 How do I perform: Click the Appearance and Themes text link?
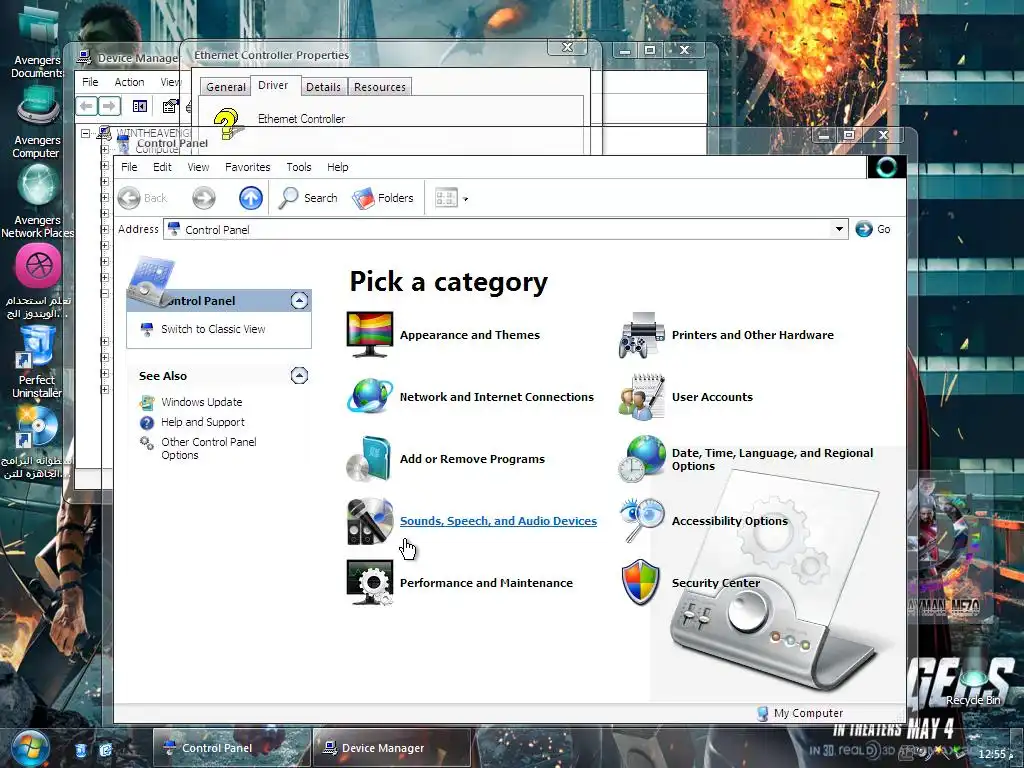[470, 335]
